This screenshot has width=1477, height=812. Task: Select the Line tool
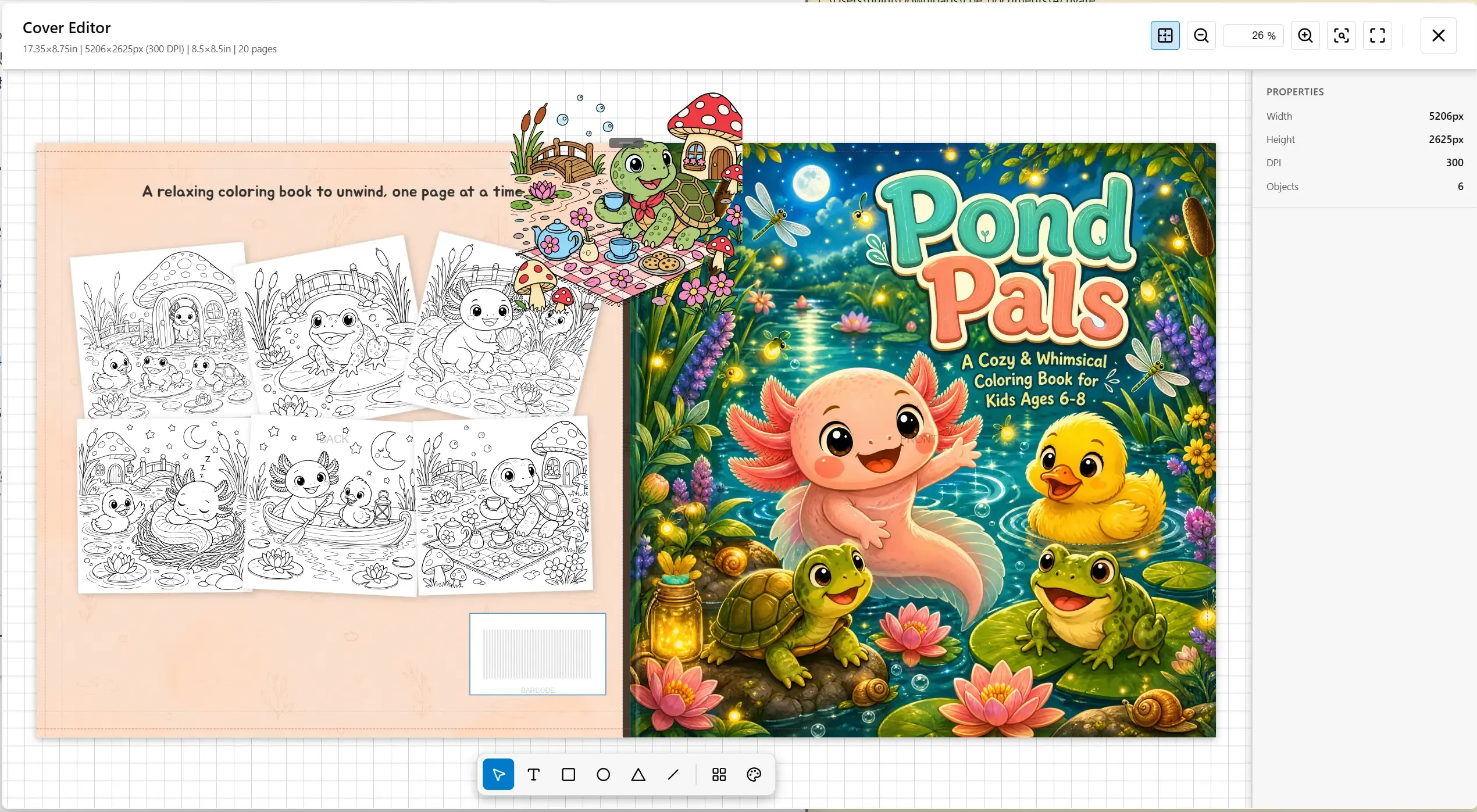pyautogui.click(x=673, y=774)
